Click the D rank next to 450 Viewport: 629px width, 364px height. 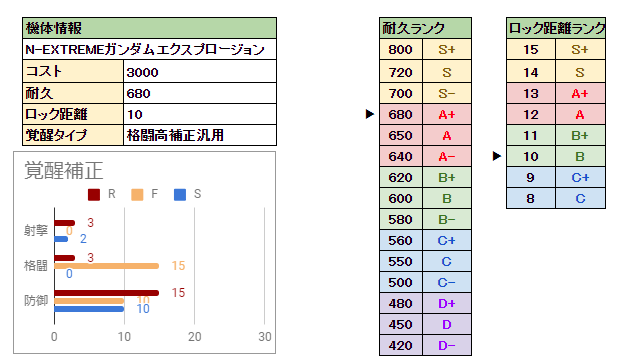click(x=447, y=324)
